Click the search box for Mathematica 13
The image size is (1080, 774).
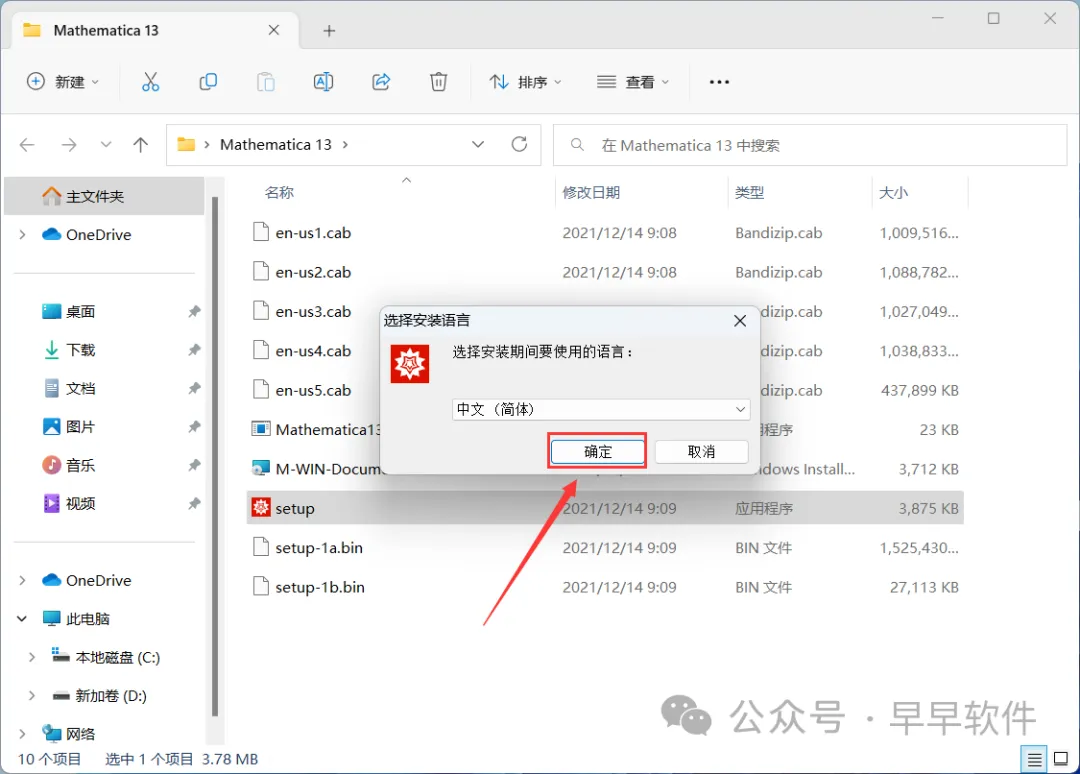click(x=810, y=145)
